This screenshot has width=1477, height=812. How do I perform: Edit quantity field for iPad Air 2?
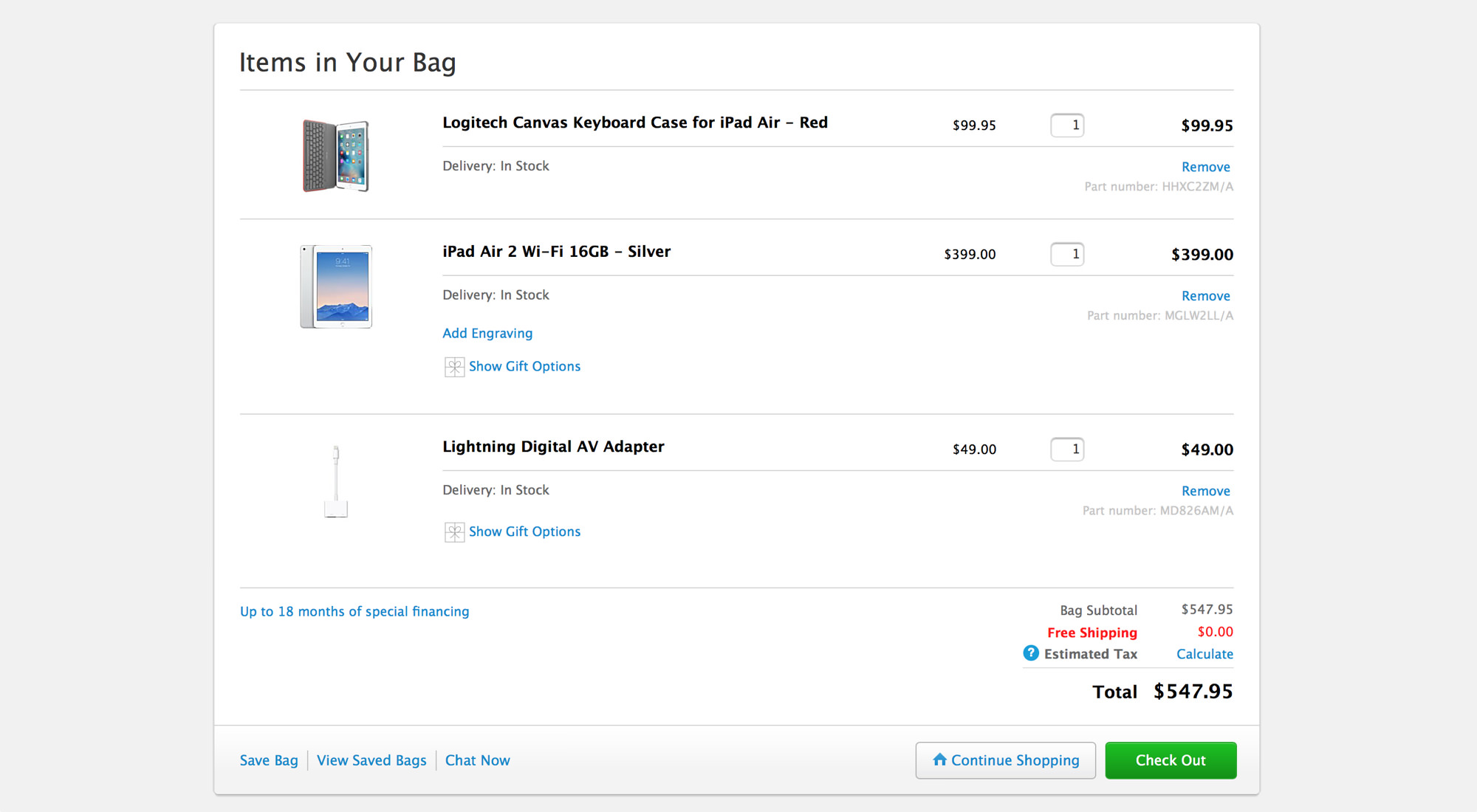click(1067, 255)
